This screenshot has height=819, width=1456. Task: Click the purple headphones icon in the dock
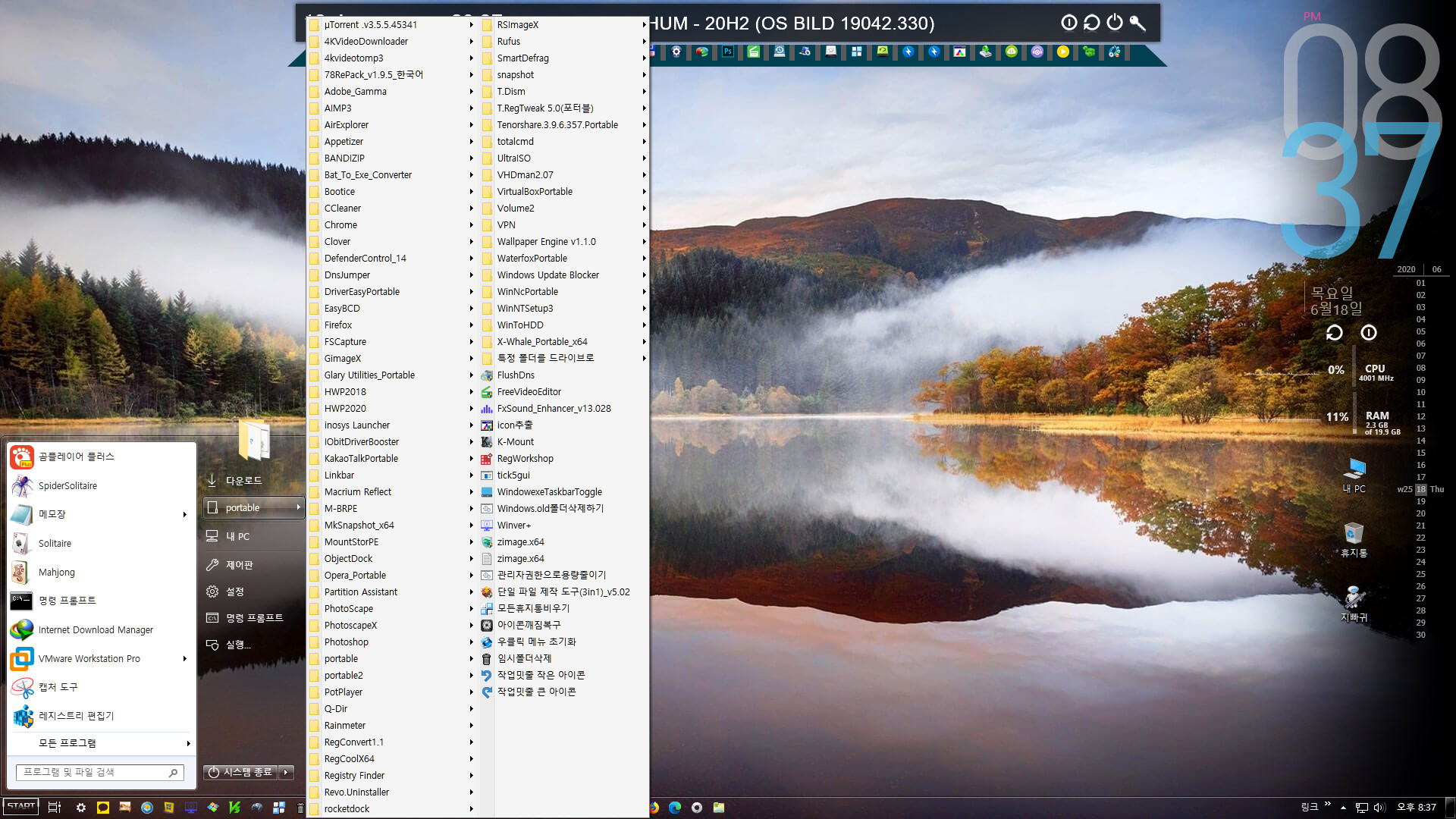click(1037, 52)
